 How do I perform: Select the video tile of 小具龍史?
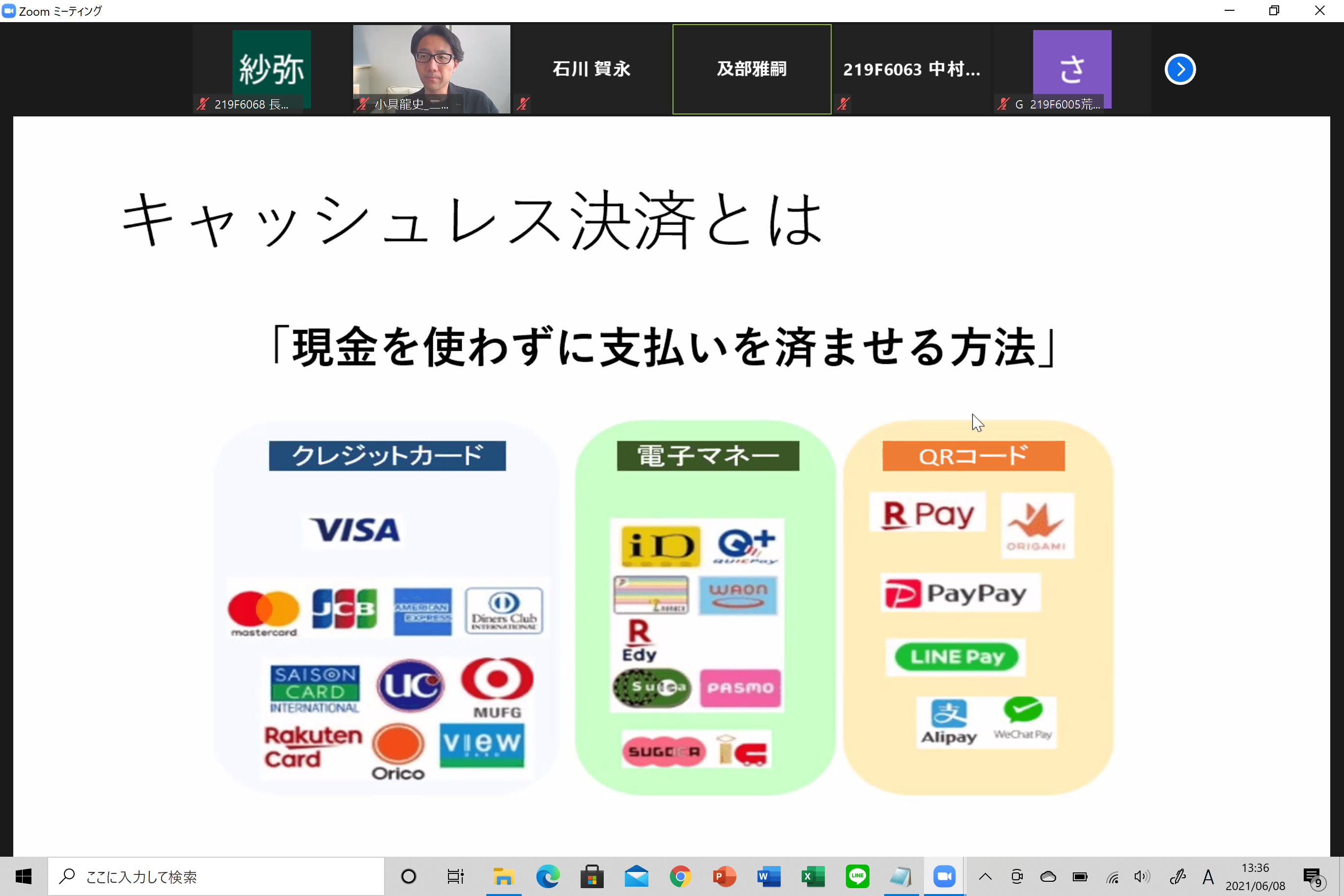tap(431, 69)
